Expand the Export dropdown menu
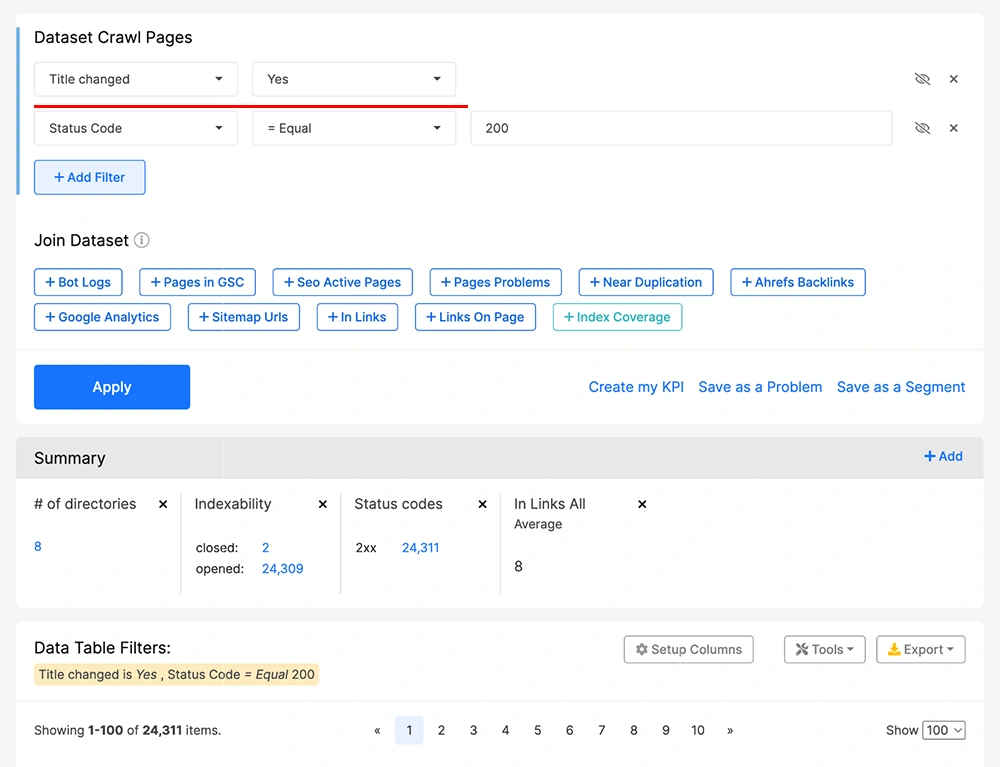Image resolution: width=1000 pixels, height=767 pixels. point(920,649)
